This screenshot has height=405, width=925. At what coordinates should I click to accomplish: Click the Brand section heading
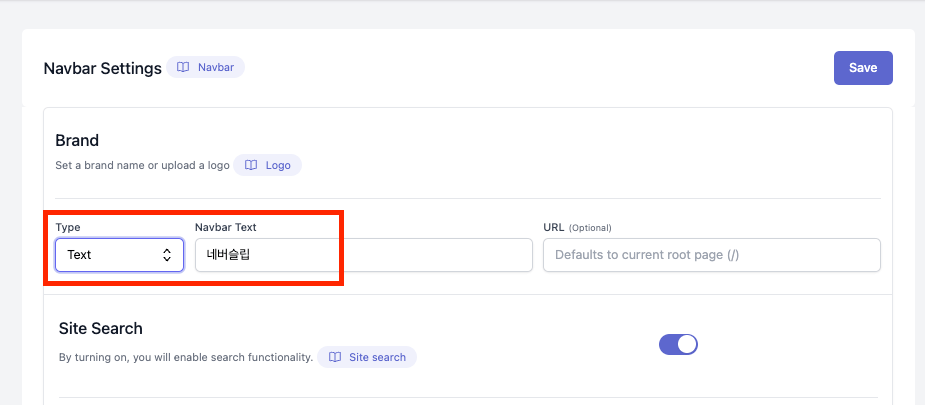(77, 140)
